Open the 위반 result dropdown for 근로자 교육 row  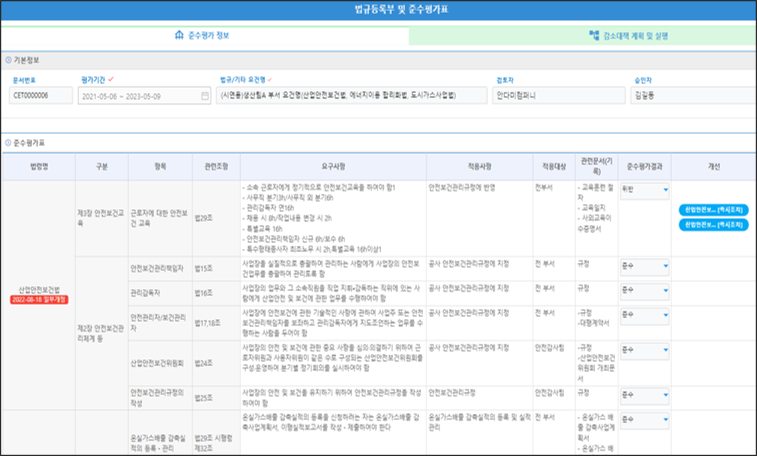click(645, 190)
